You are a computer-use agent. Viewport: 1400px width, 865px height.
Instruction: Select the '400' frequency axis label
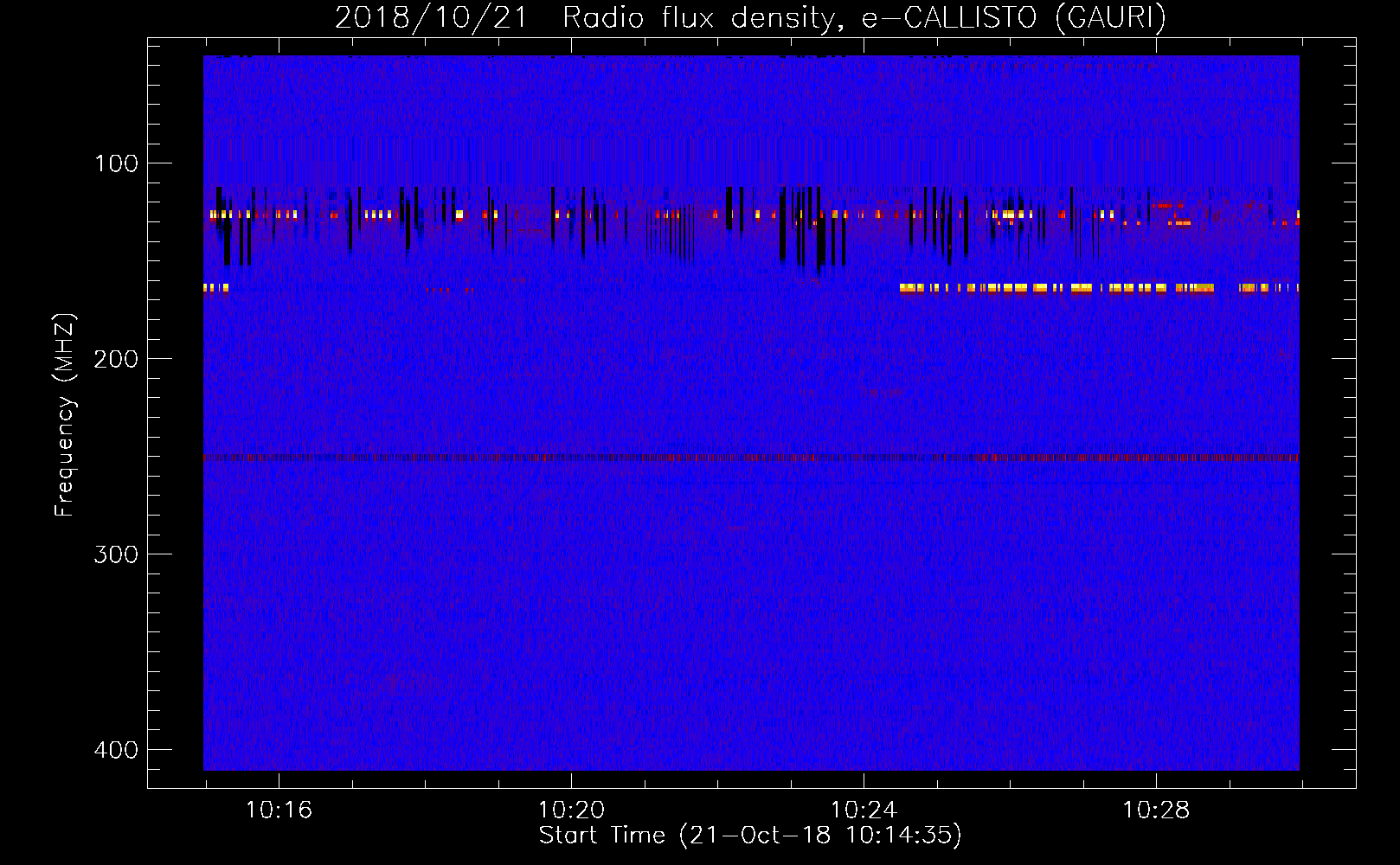click(116, 750)
